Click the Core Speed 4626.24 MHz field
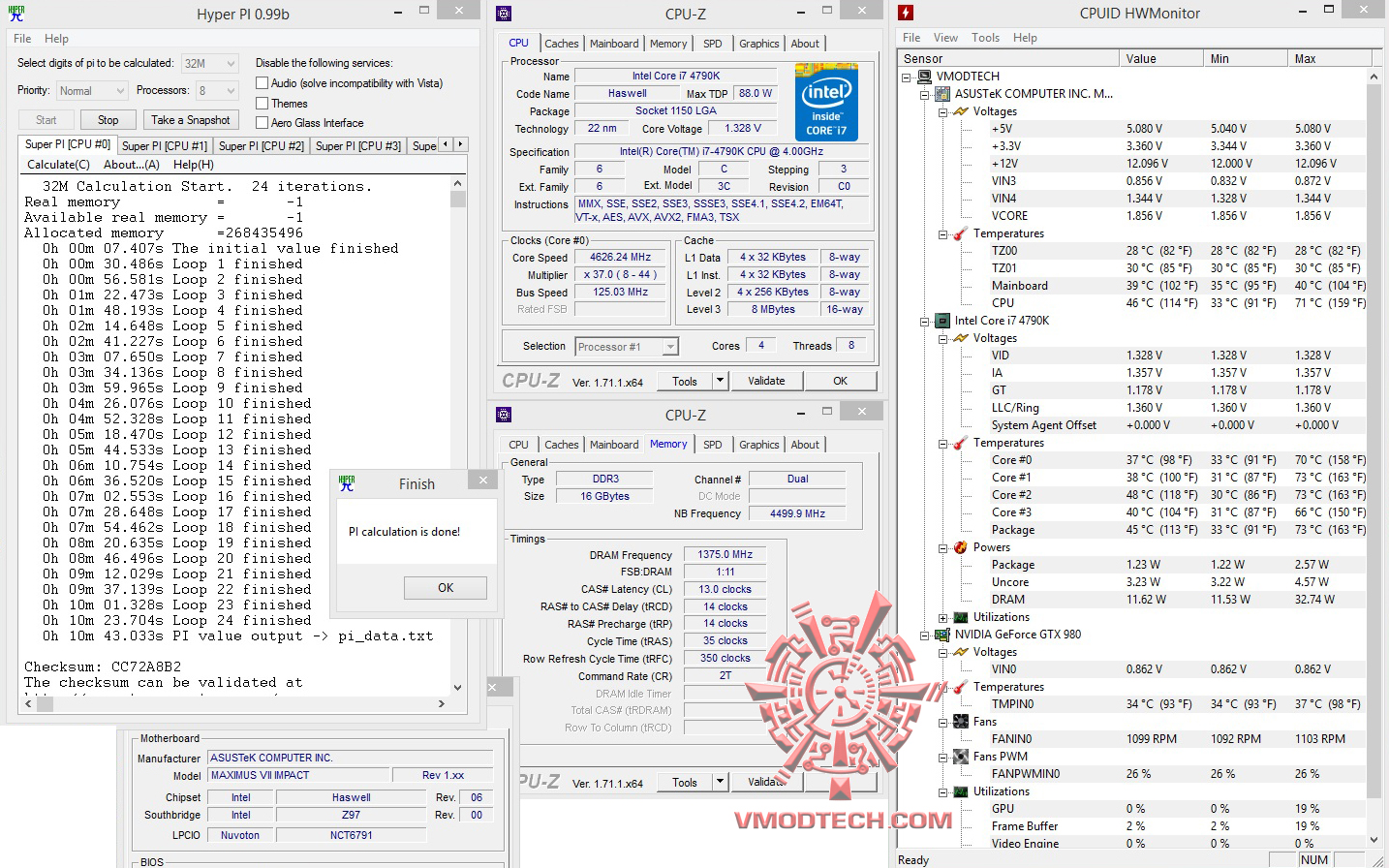 point(621,258)
